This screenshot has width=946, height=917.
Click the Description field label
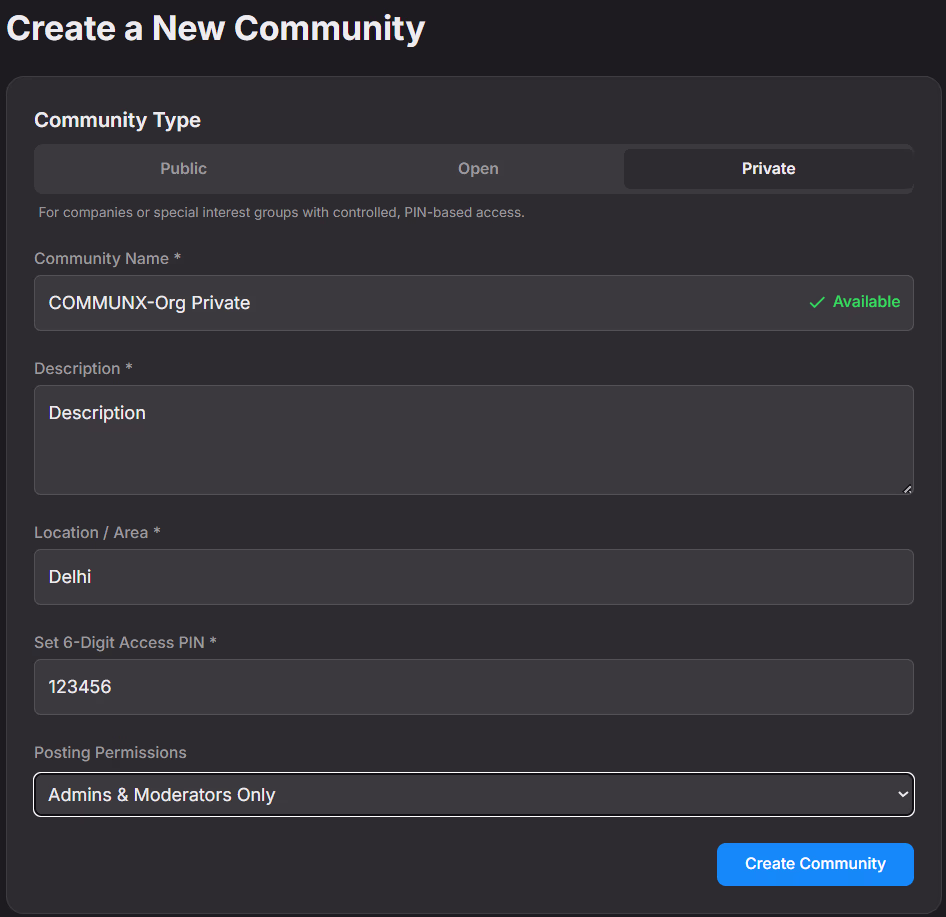[83, 368]
